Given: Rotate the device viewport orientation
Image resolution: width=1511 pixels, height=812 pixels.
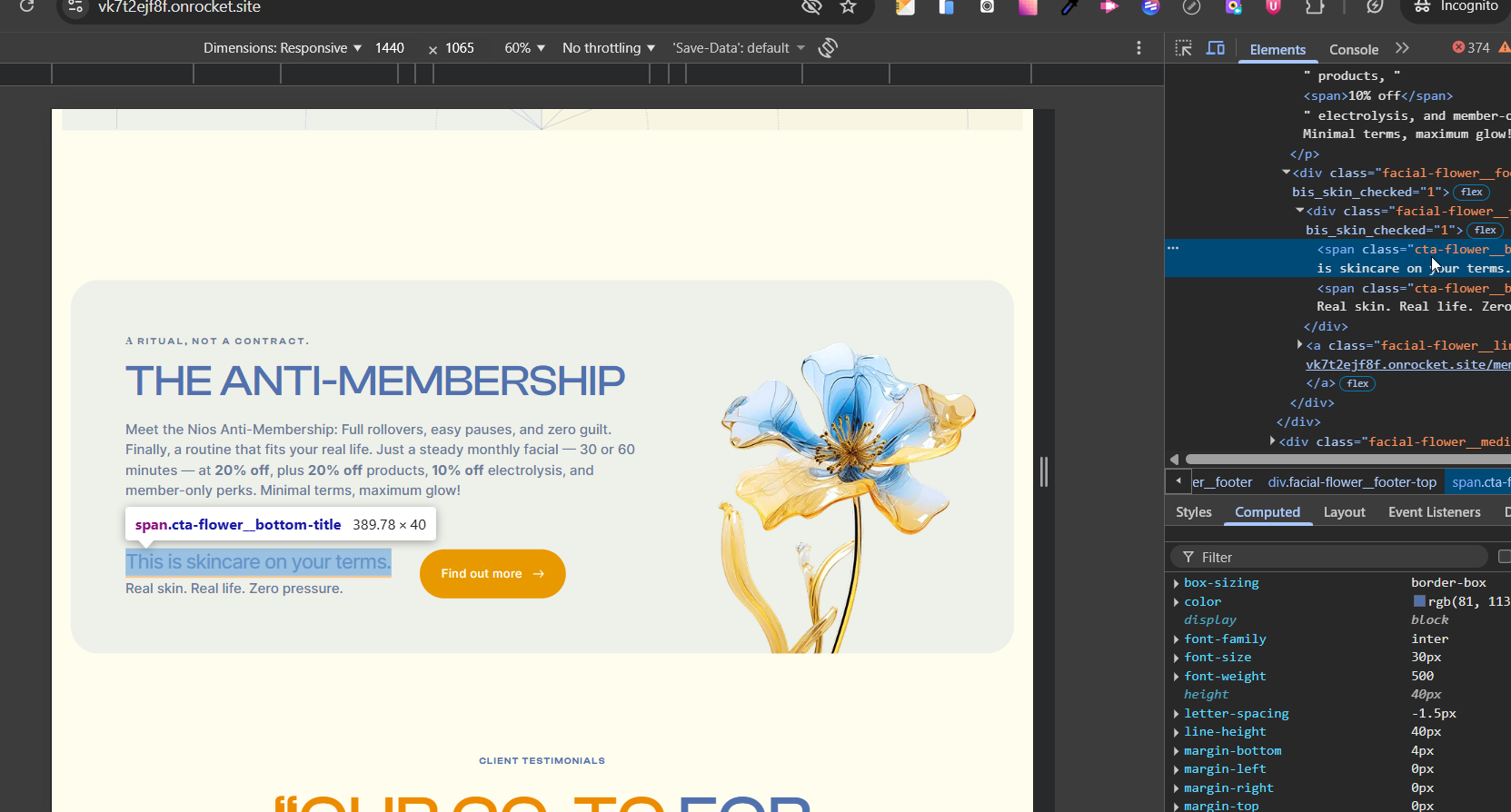Looking at the screenshot, I should [828, 47].
